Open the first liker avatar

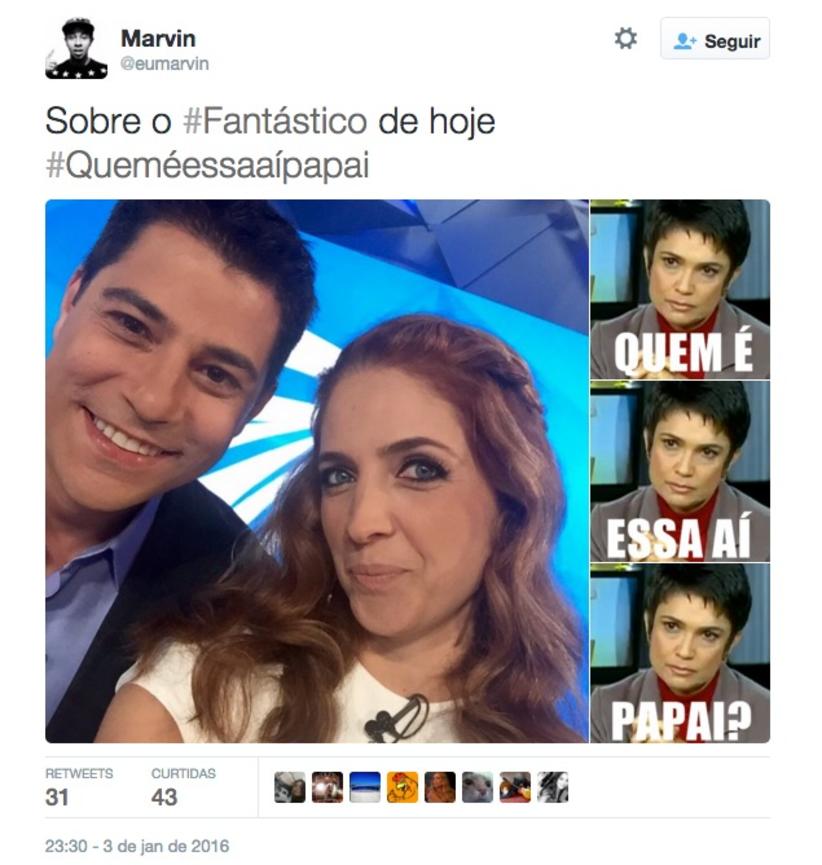pyautogui.click(x=290, y=787)
